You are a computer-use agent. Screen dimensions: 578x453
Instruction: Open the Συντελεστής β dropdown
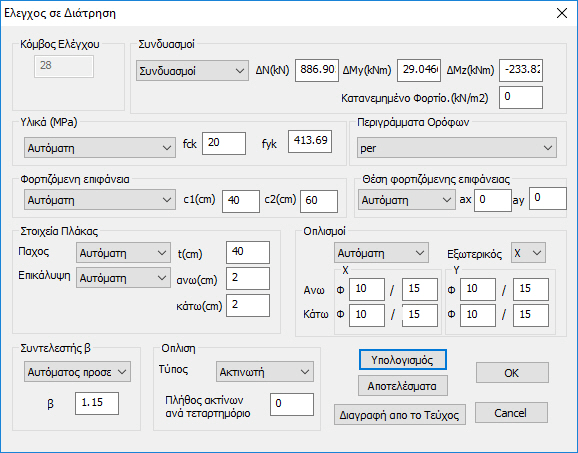click(77, 372)
